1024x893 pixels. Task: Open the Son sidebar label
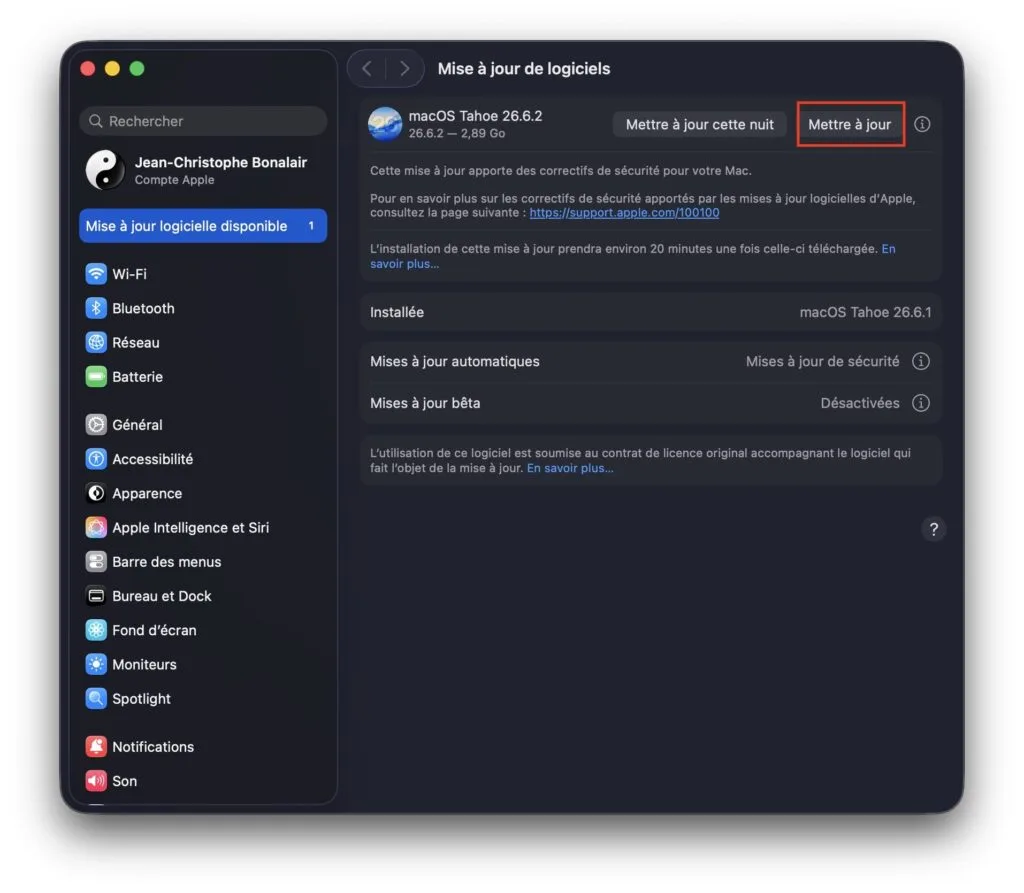point(124,781)
